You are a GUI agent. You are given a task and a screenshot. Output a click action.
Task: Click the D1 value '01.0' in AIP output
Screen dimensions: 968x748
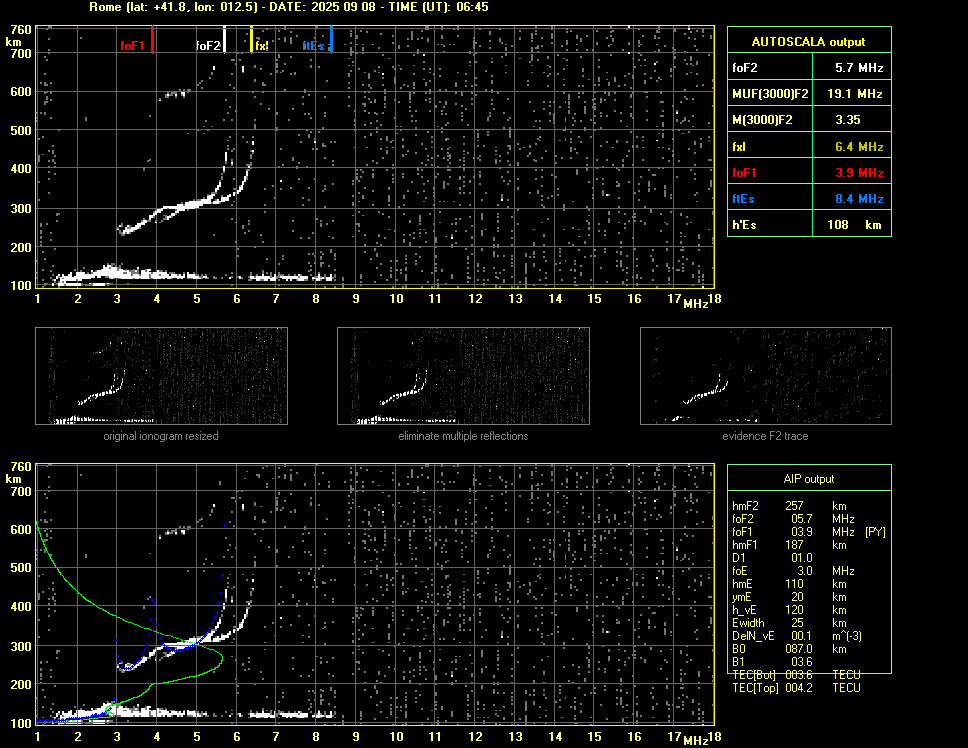click(801, 558)
